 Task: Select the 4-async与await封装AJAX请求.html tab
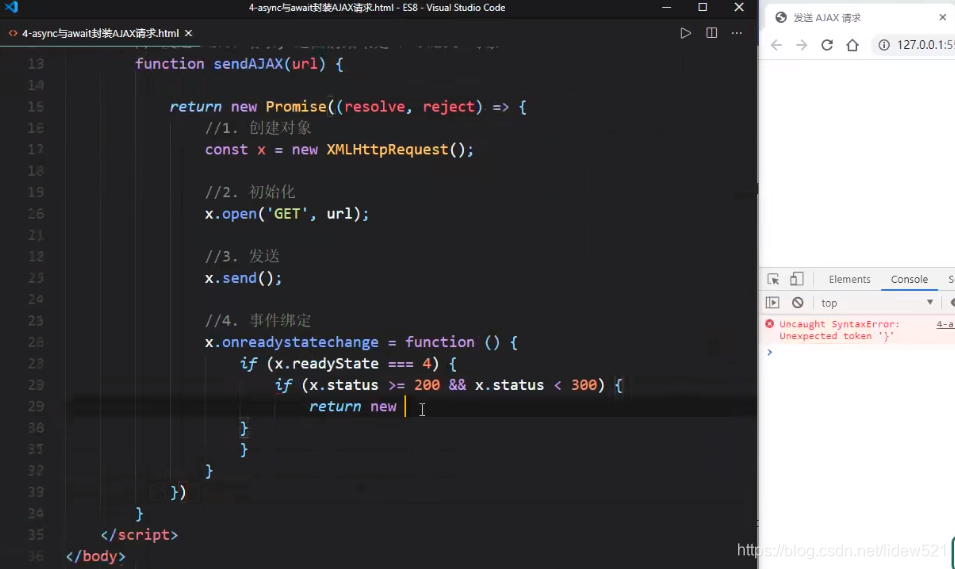pos(100,33)
